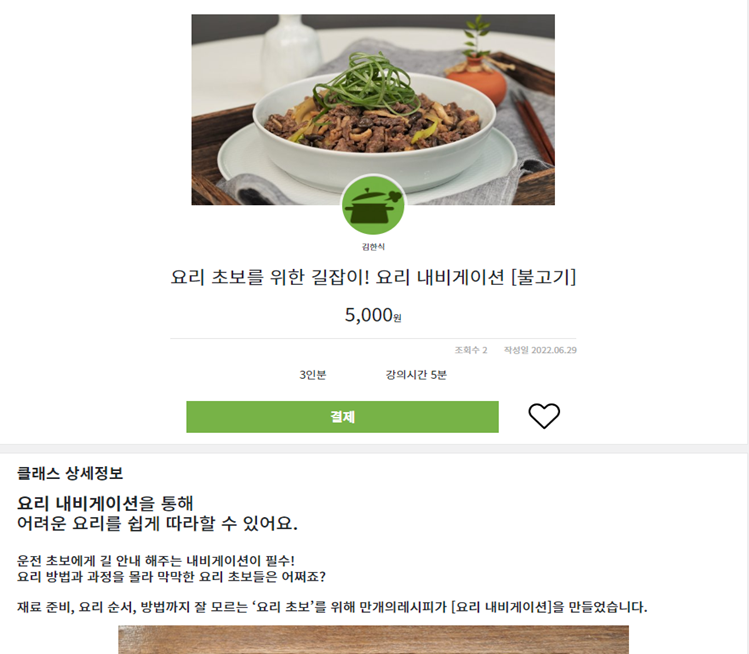
Task: Open author 김한식's profile name
Action: 373,247
